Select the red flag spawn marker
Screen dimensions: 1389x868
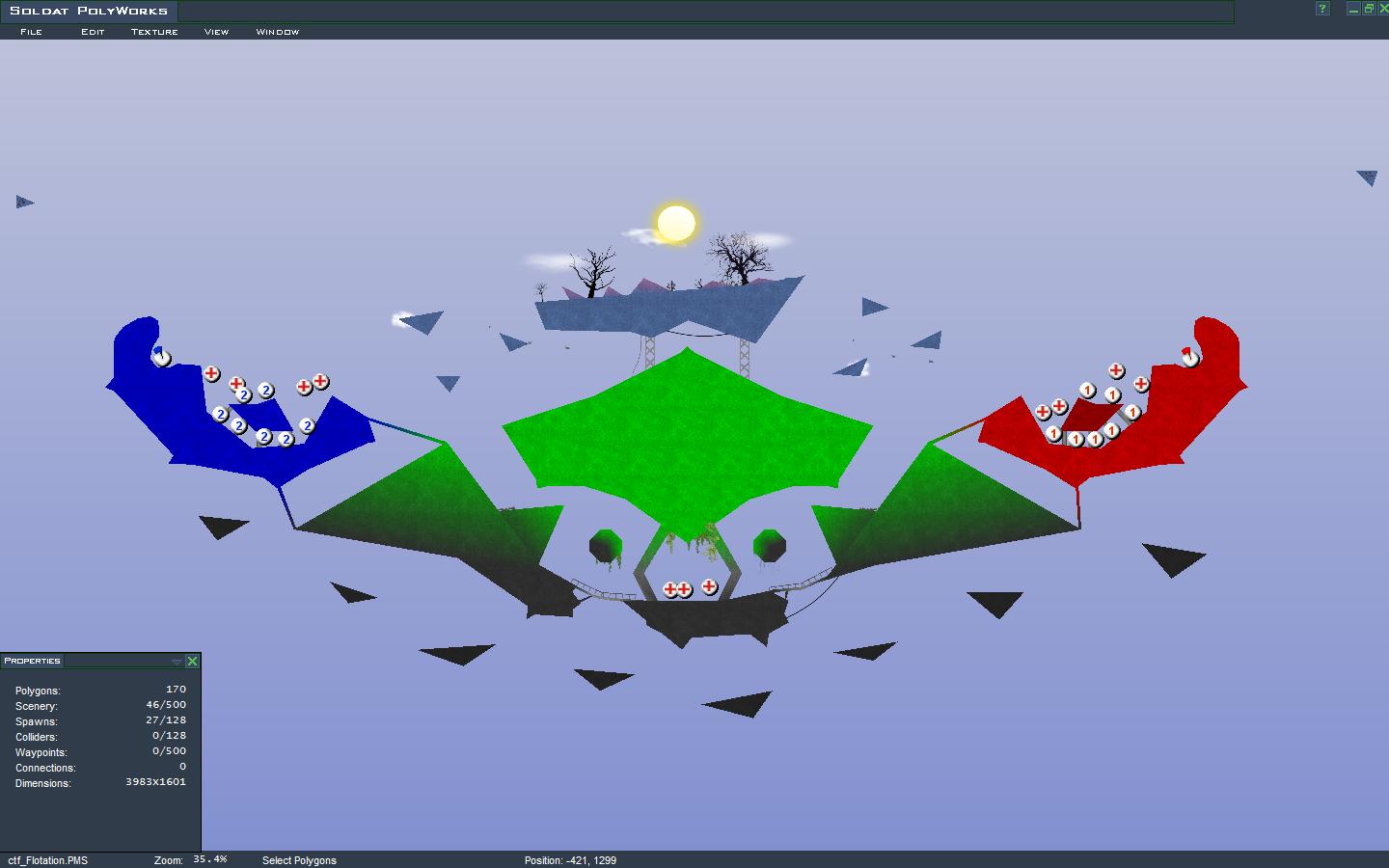click(1190, 357)
